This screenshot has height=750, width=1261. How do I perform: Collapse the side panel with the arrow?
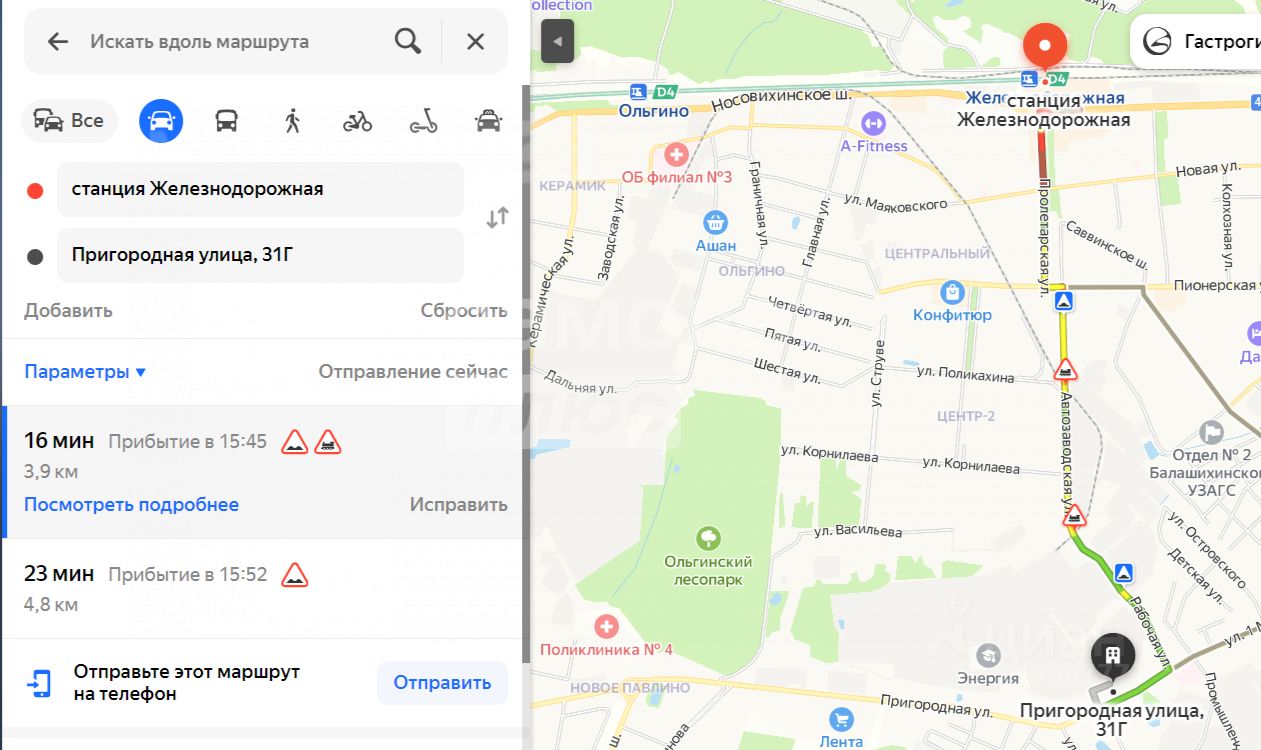click(558, 41)
